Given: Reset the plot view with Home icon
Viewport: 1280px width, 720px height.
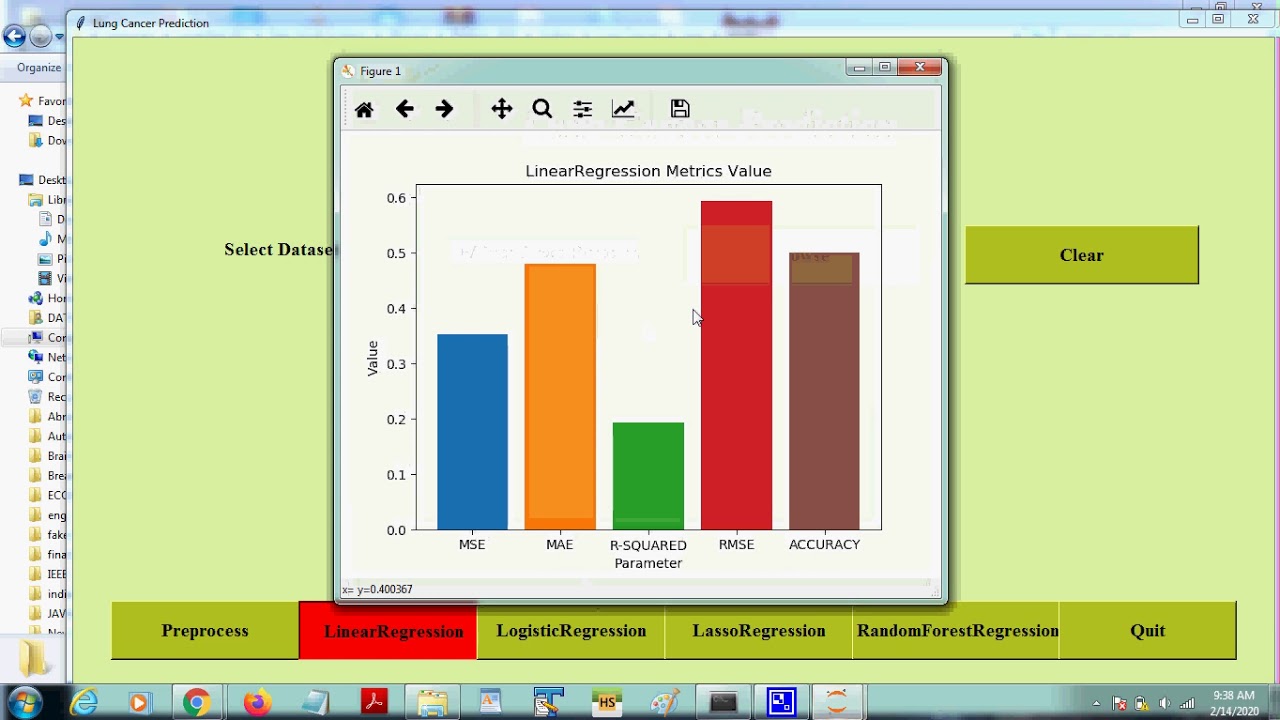Looking at the screenshot, I should pos(364,109).
